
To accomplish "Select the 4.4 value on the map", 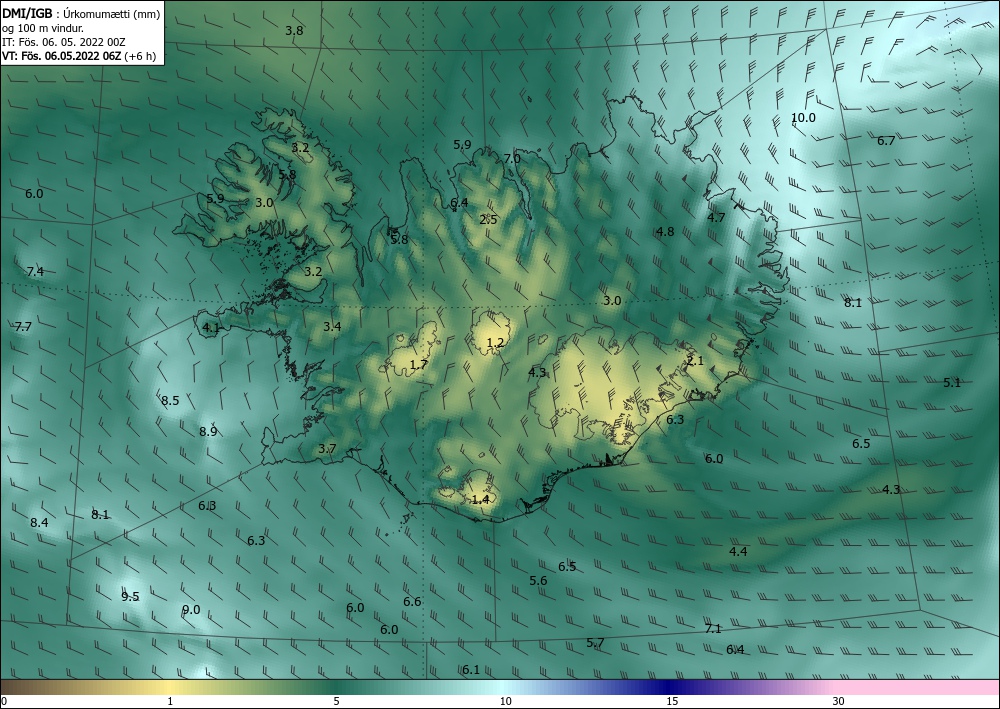I will (738, 552).
